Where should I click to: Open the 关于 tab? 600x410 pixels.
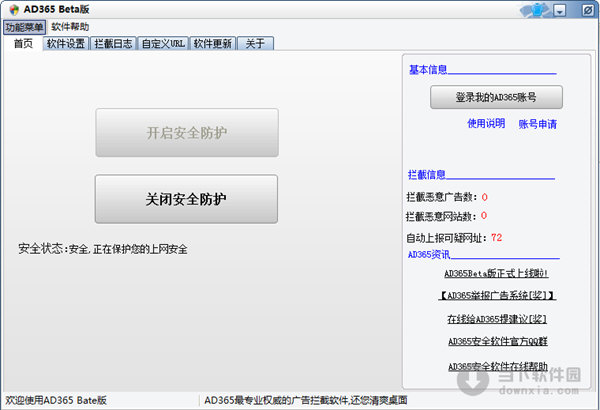255,44
